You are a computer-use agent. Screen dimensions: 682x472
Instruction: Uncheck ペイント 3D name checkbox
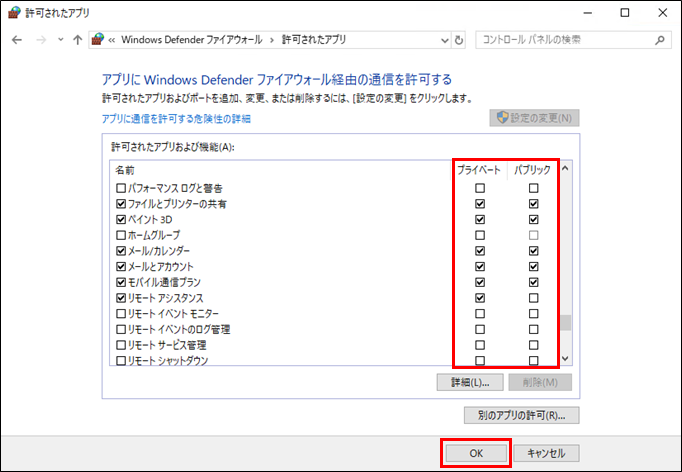(121, 220)
